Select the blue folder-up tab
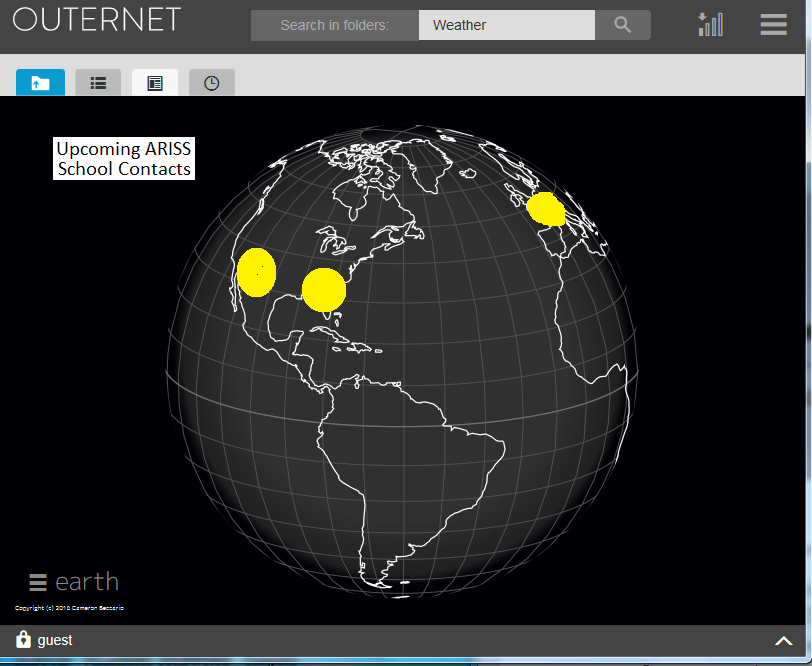The height and width of the screenshot is (666, 812). click(x=40, y=83)
